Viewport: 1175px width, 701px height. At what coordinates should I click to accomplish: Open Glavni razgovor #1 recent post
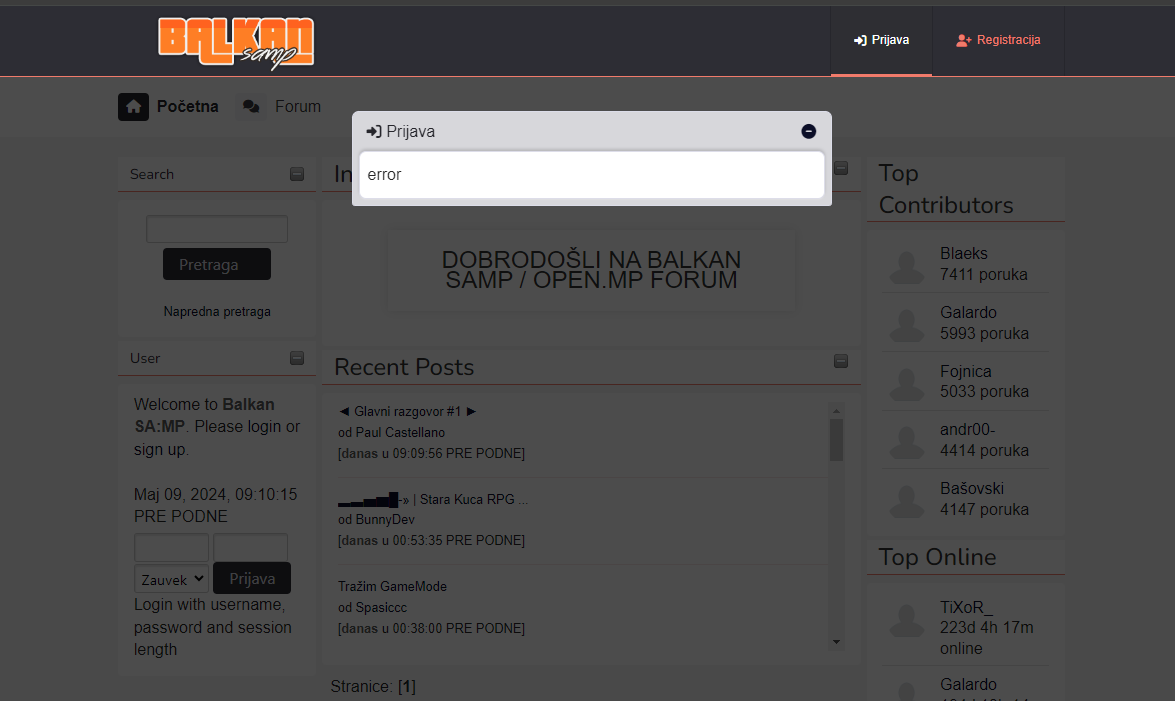pos(408,412)
